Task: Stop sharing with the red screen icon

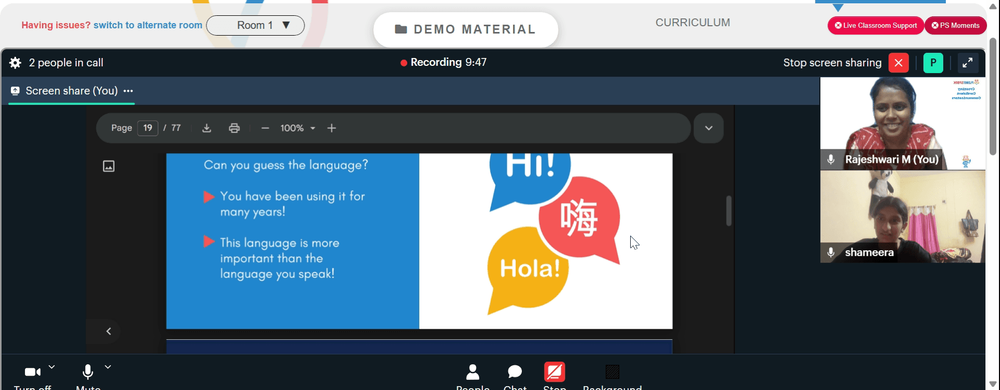Action: click(554, 372)
